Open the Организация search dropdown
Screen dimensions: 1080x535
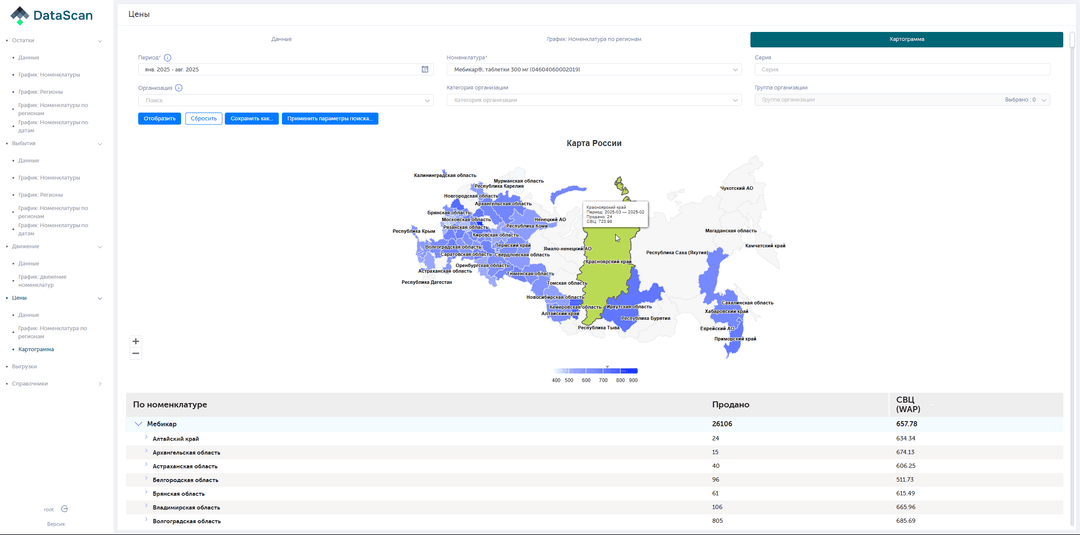286,101
